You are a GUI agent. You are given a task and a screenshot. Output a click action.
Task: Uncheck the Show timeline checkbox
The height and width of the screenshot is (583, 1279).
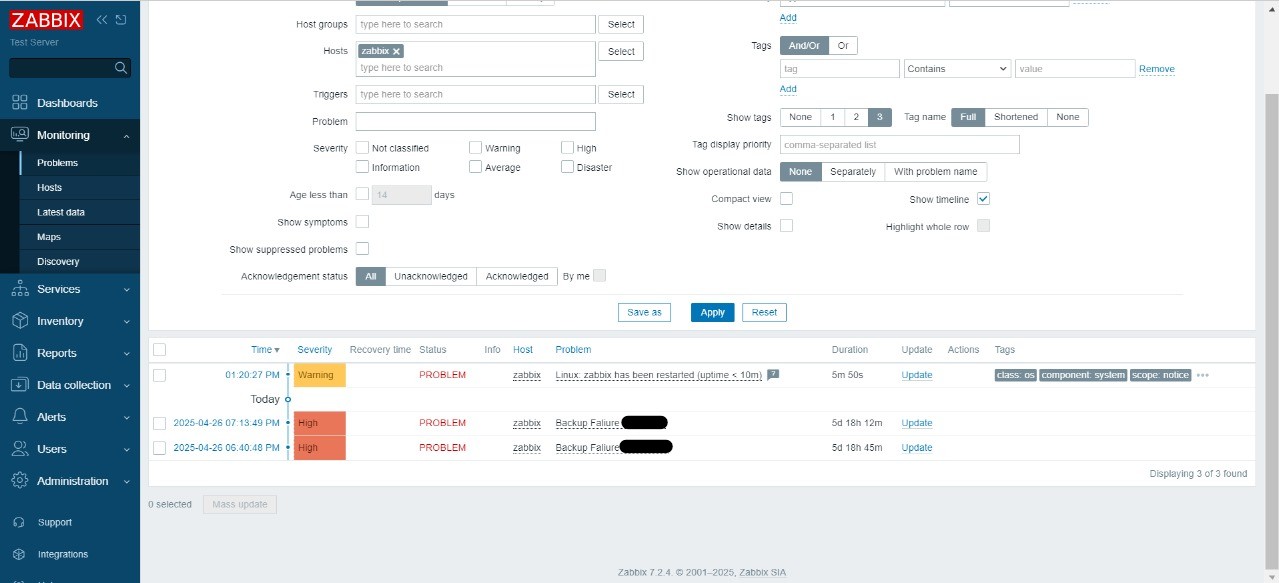tap(983, 199)
